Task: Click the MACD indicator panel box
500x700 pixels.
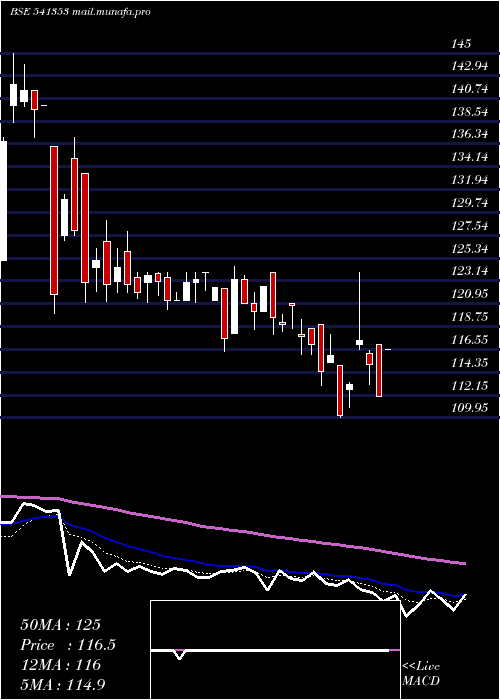Action: (x=275, y=650)
